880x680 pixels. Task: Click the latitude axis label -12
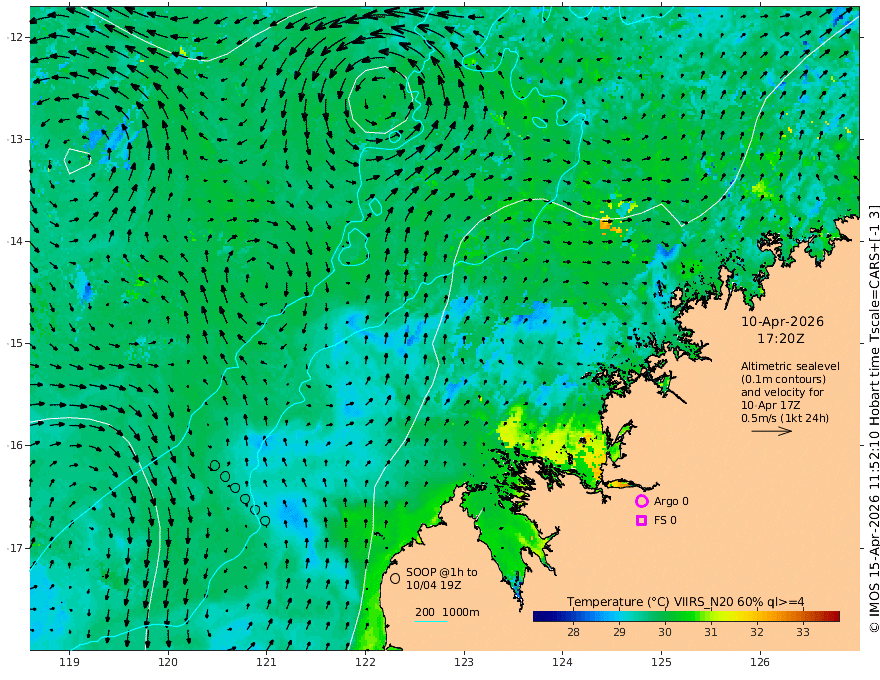pyautogui.click(x=15, y=37)
